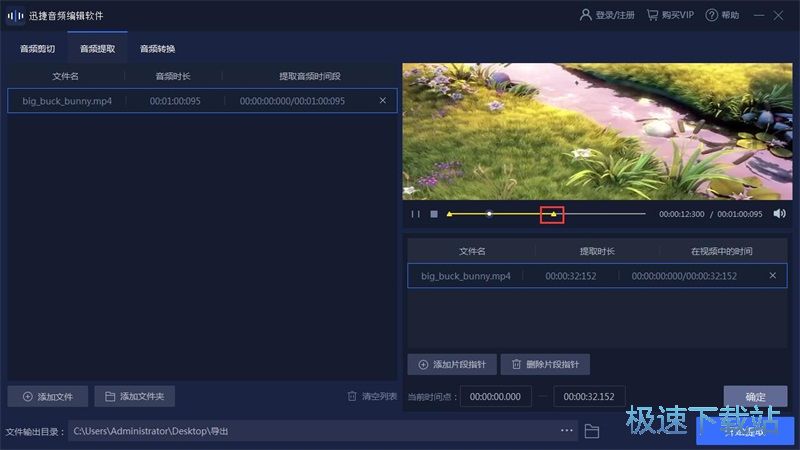Screen dimensions: 800x450
Task: Click the 在视频中的时间 column header
Action: (721, 251)
